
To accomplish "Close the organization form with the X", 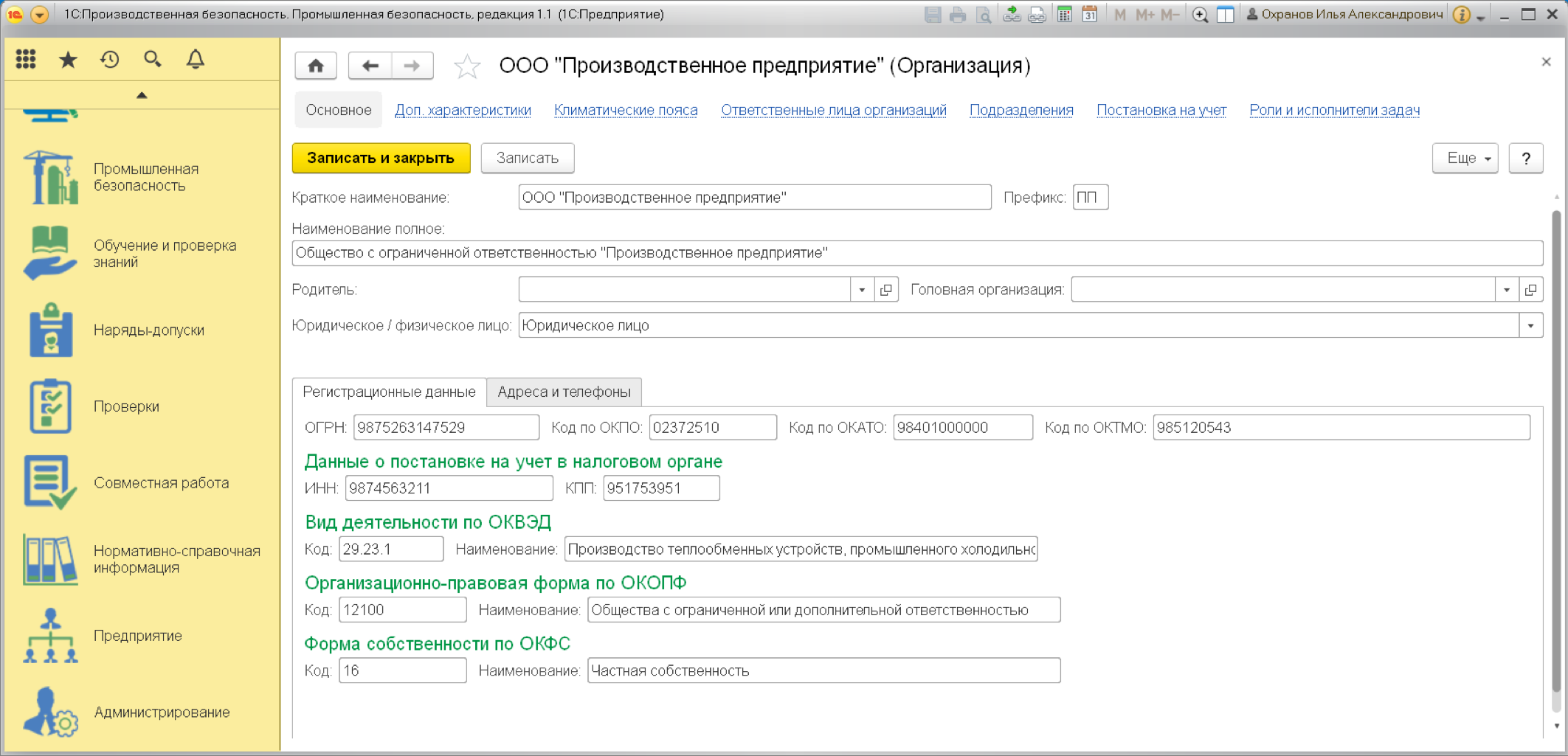I will tap(1547, 62).
